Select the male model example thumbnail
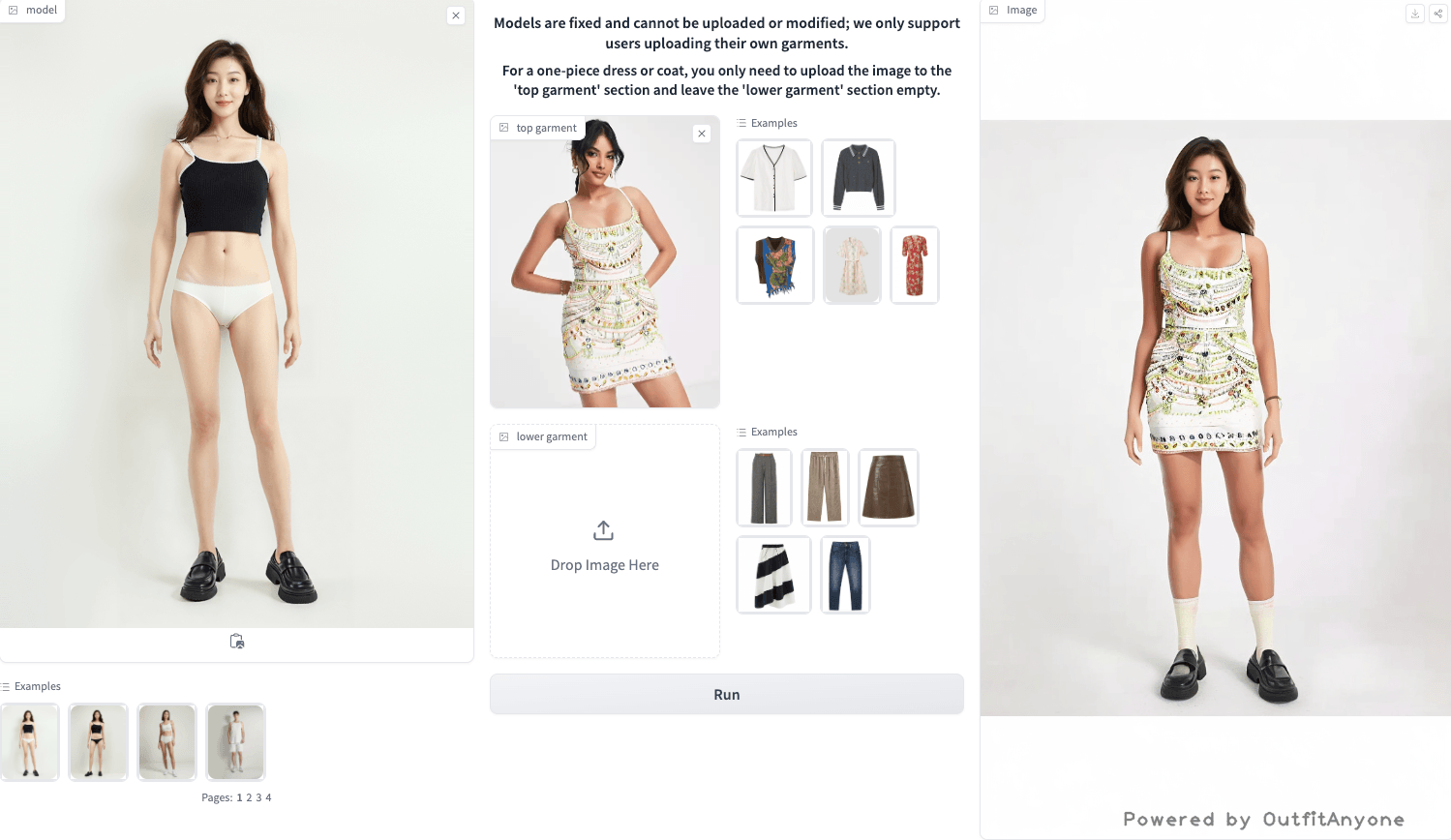 pos(235,742)
